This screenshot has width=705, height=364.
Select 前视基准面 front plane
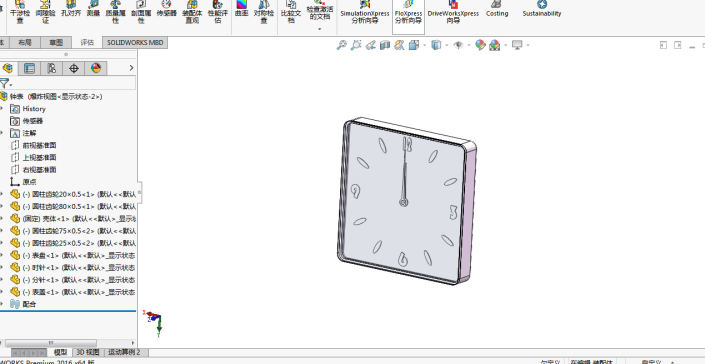(x=33, y=145)
